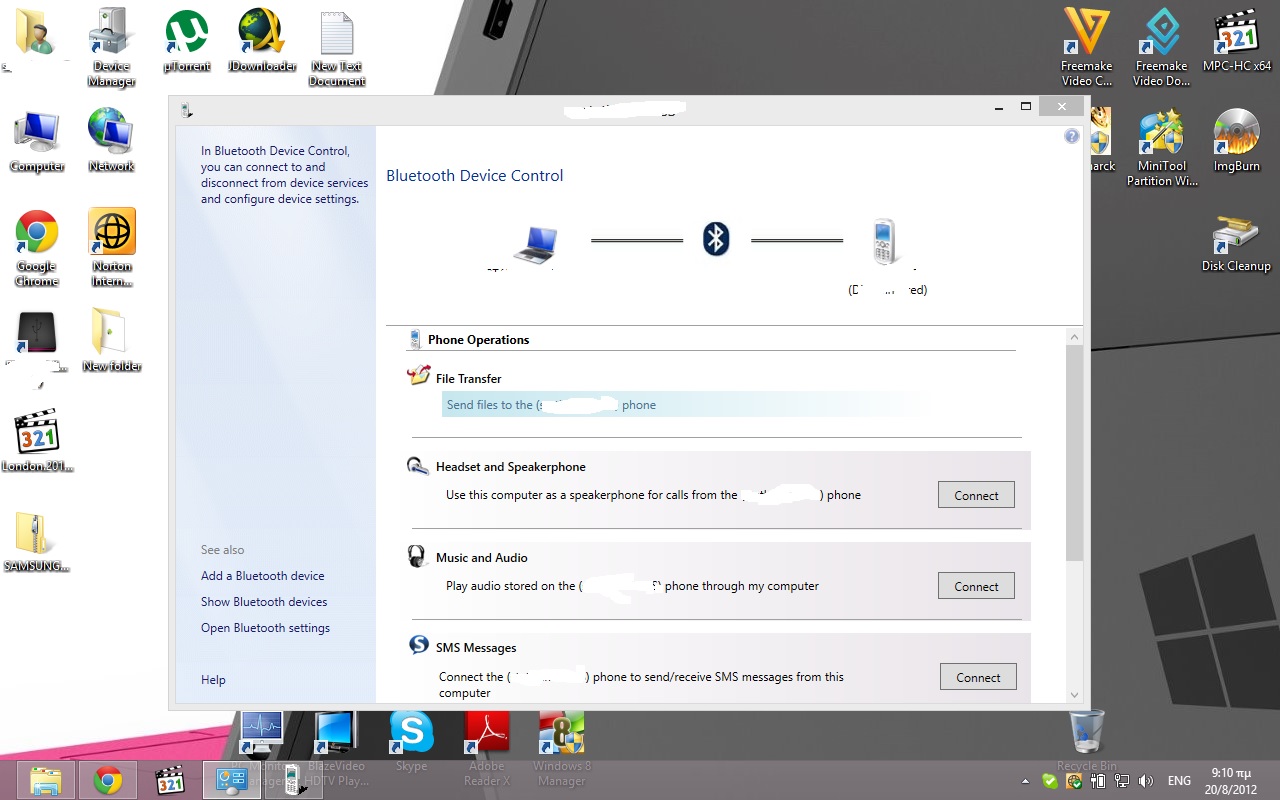Click the help question mark icon
This screenshot has width=1280, height=800.
pyautogui.click(x=1072, y=136)
